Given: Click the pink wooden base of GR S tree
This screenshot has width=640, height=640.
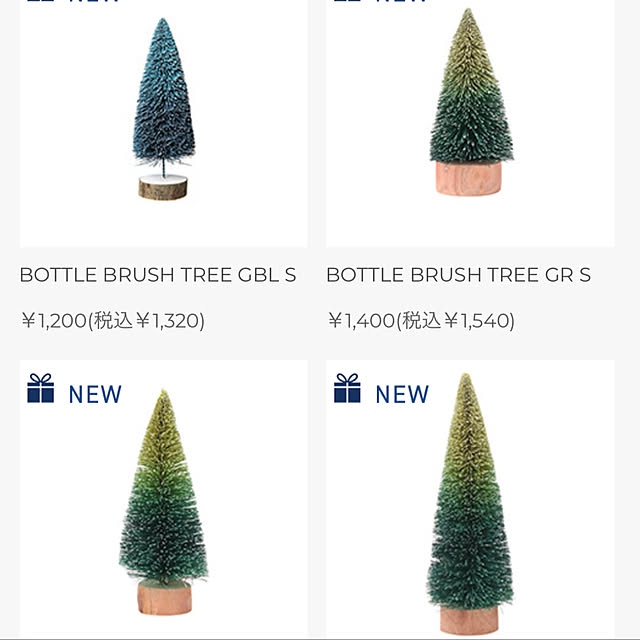Looking at the screenshot, I should pyautogui.click(x=469, y=178).
